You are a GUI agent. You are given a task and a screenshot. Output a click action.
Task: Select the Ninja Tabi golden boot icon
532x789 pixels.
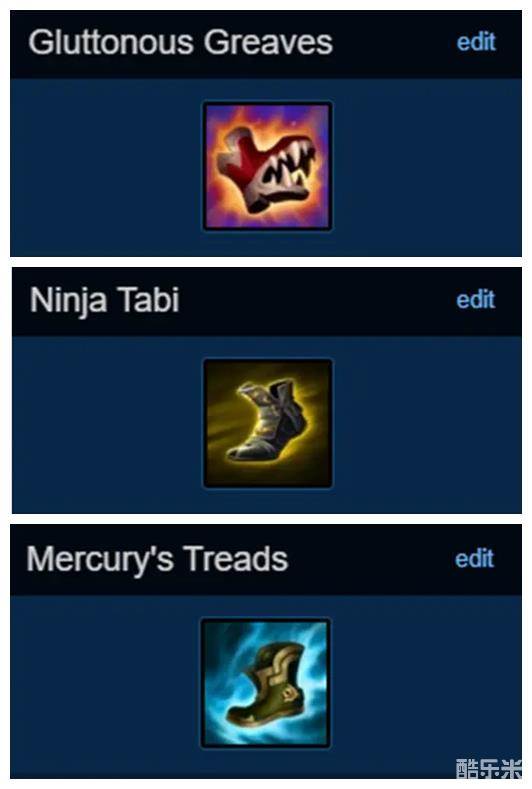coord(267,423)
